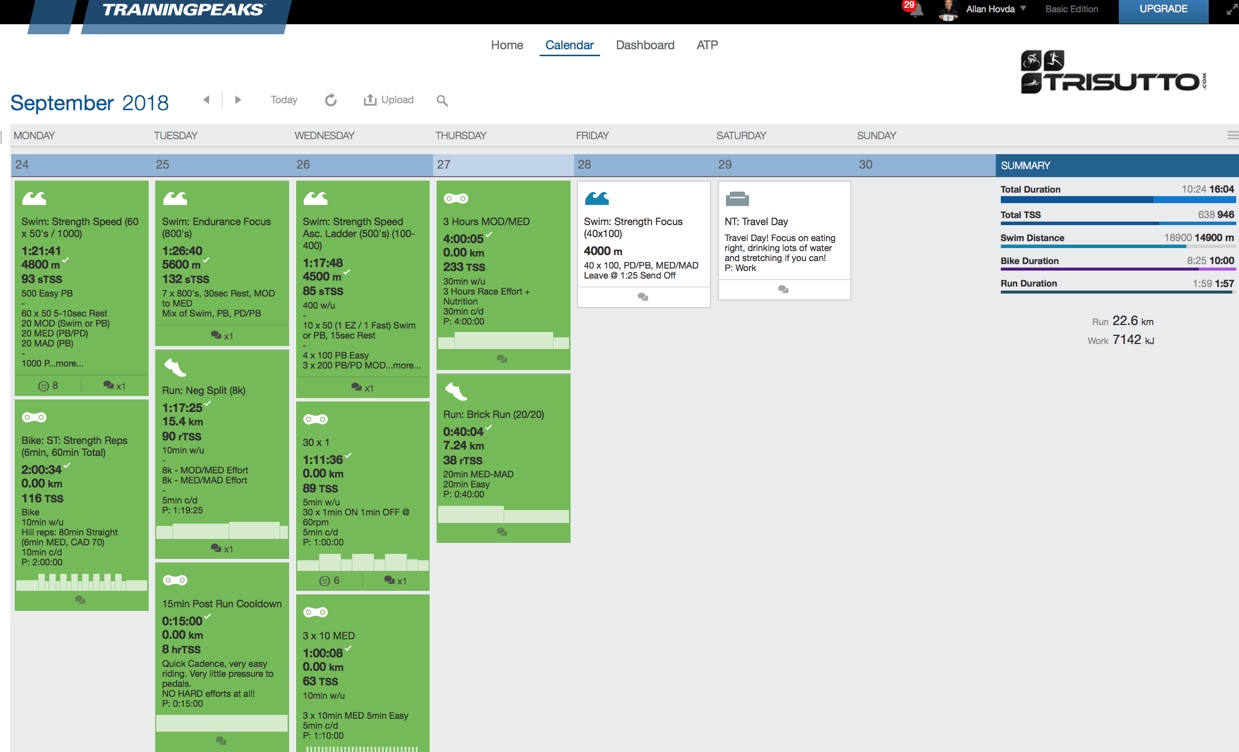Toggle fullscreen with expand arrows icon

click(1231, 10)
